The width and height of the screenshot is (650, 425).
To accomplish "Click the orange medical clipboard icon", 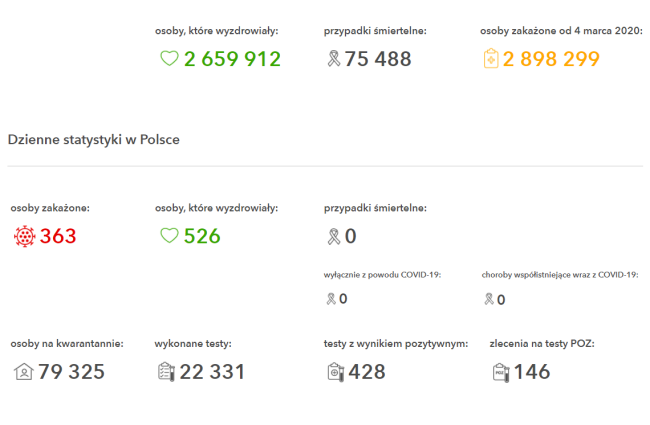I will click(490, 59).
